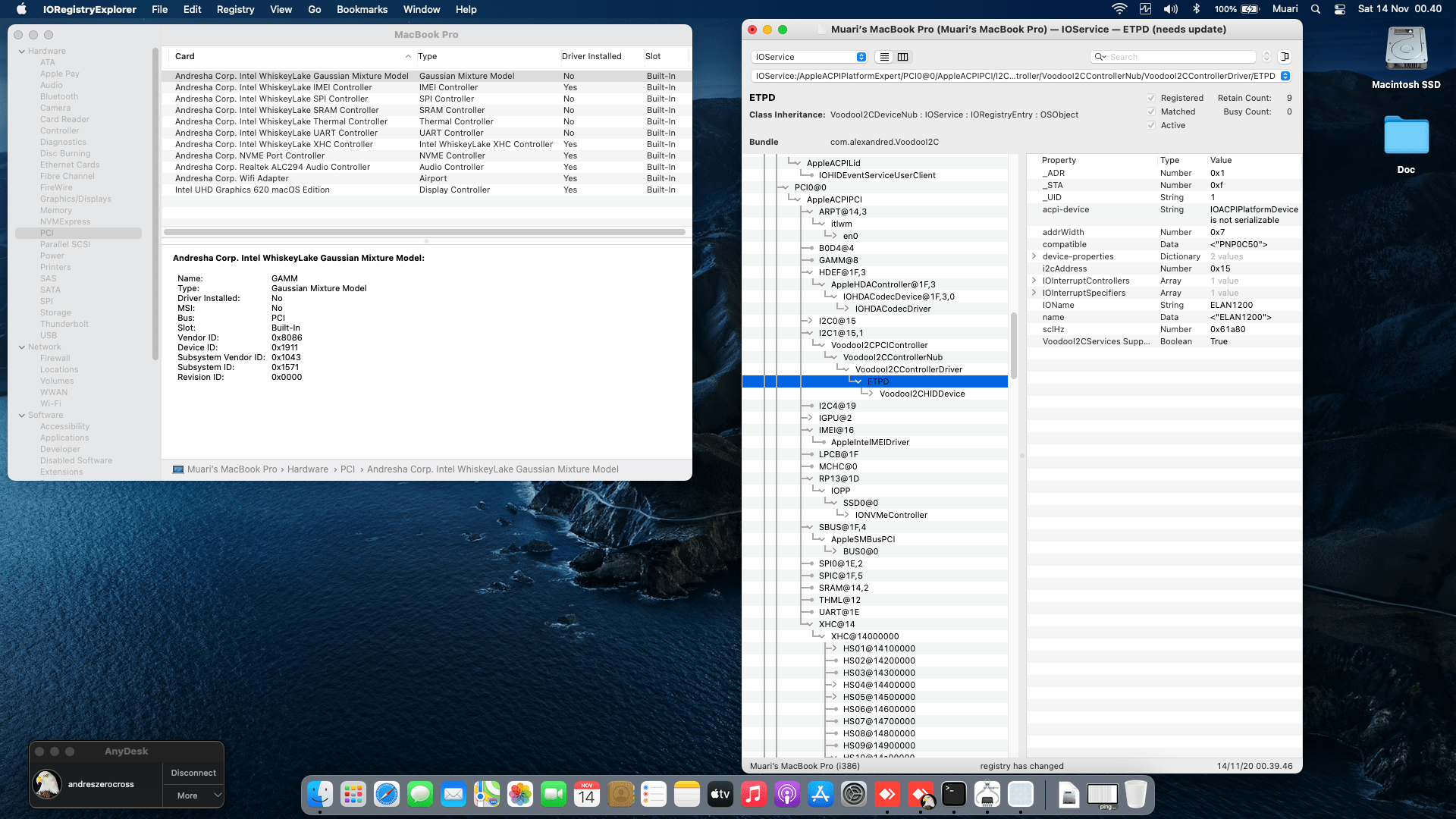Open the Doc folder on desktop
Viewport: 1456px width, 819px height.
tap(1405, 136)
